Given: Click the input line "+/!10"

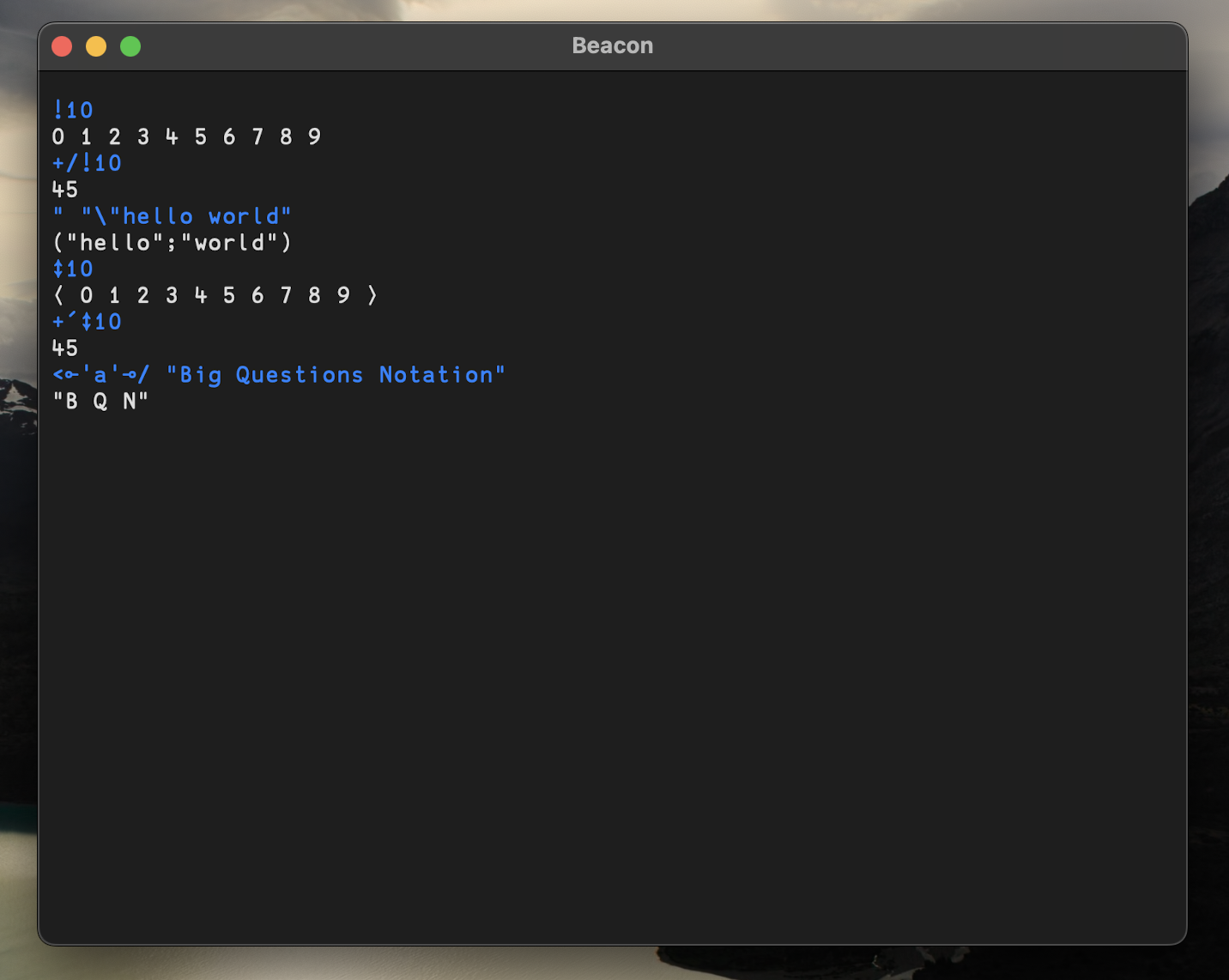Looking at the screenshot, I should tap(87, 163).
